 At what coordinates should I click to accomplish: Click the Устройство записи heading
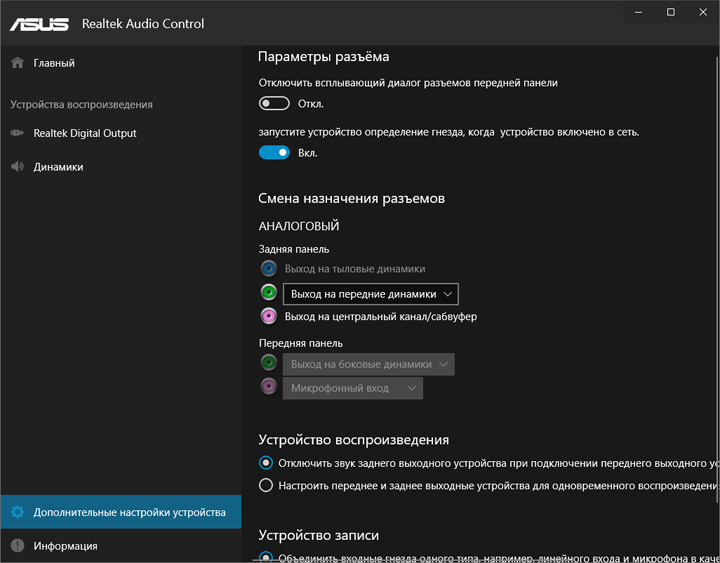tap(319, 535)
